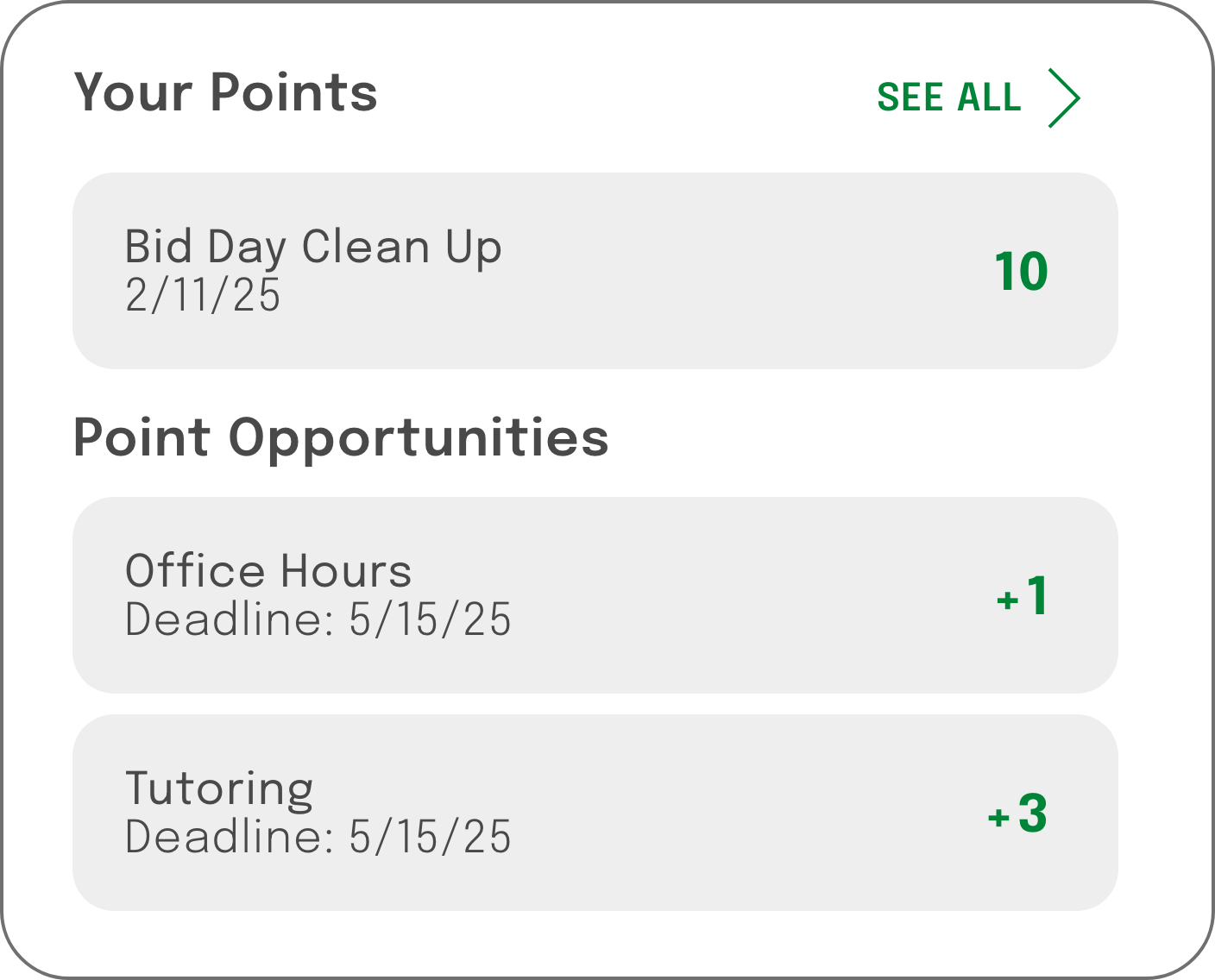Image resolution: width=1215 pixels, height=980 pixels.
Task: Click the plus sign before Tutoring's 3
Action: pos(998,817)
